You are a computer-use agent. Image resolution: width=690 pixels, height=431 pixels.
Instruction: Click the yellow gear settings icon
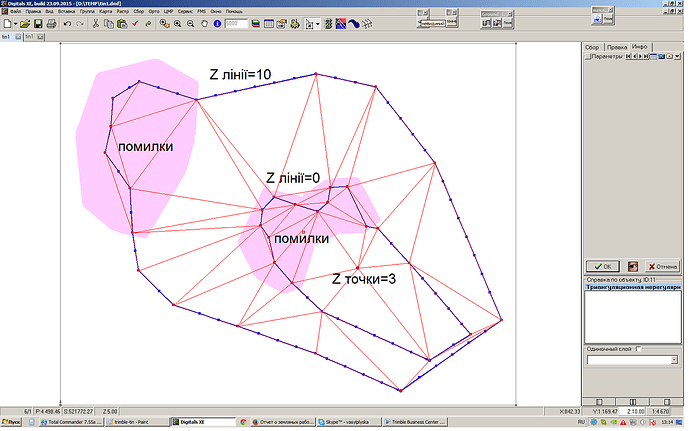coord(295,24)
